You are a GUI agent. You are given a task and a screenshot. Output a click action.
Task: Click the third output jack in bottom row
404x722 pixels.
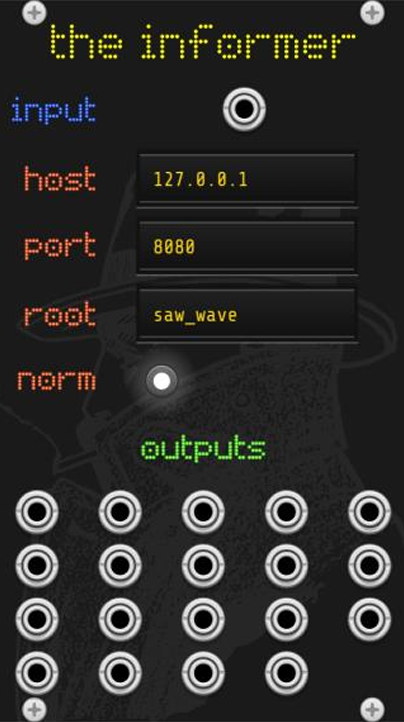click(x=203, y=673)
